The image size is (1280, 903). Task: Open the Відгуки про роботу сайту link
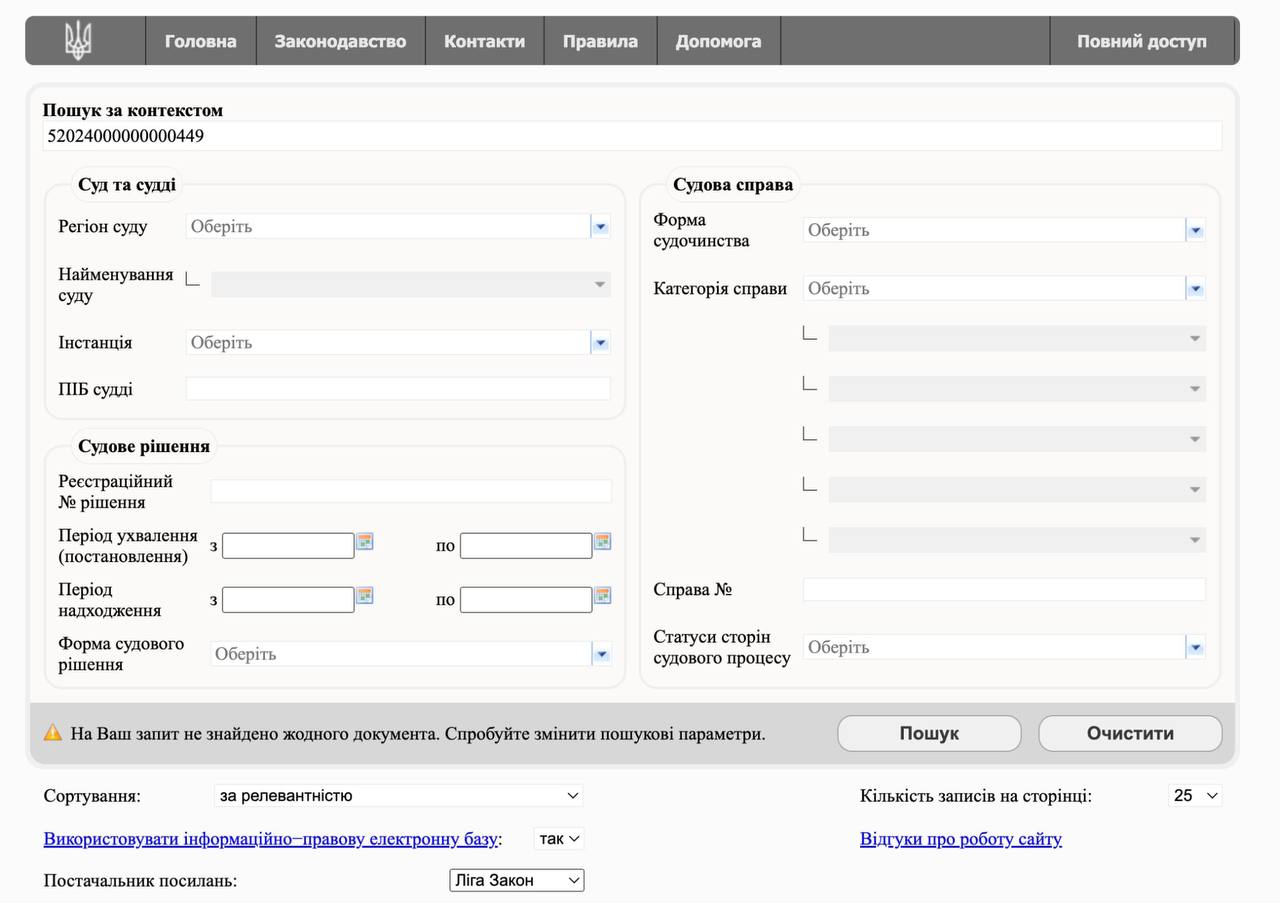pyautogui.click(x=960, y=839)
